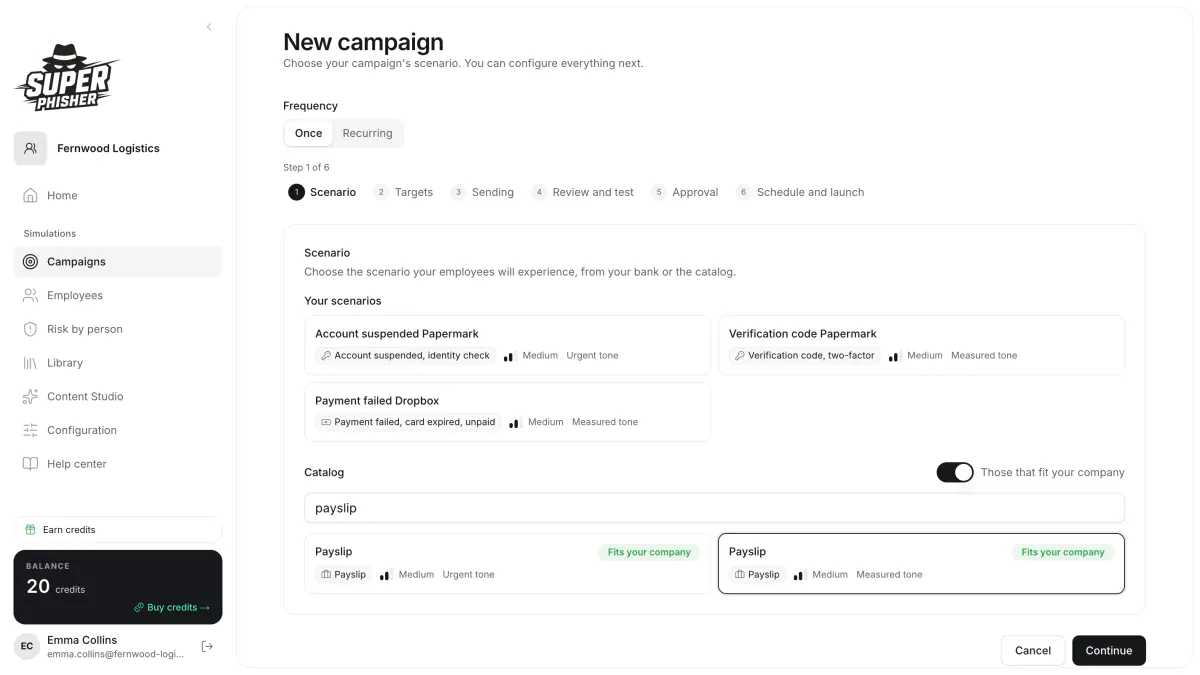Click the Employees people icon

(x=30, y=296)
